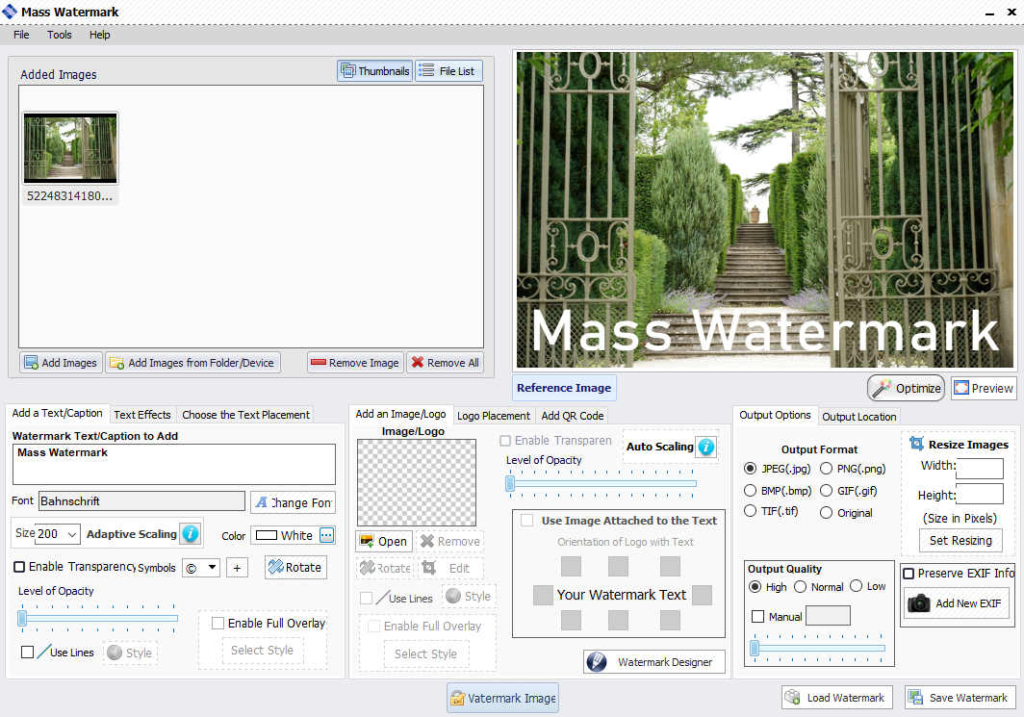Click the watermark text input box

tap(174, 464)
